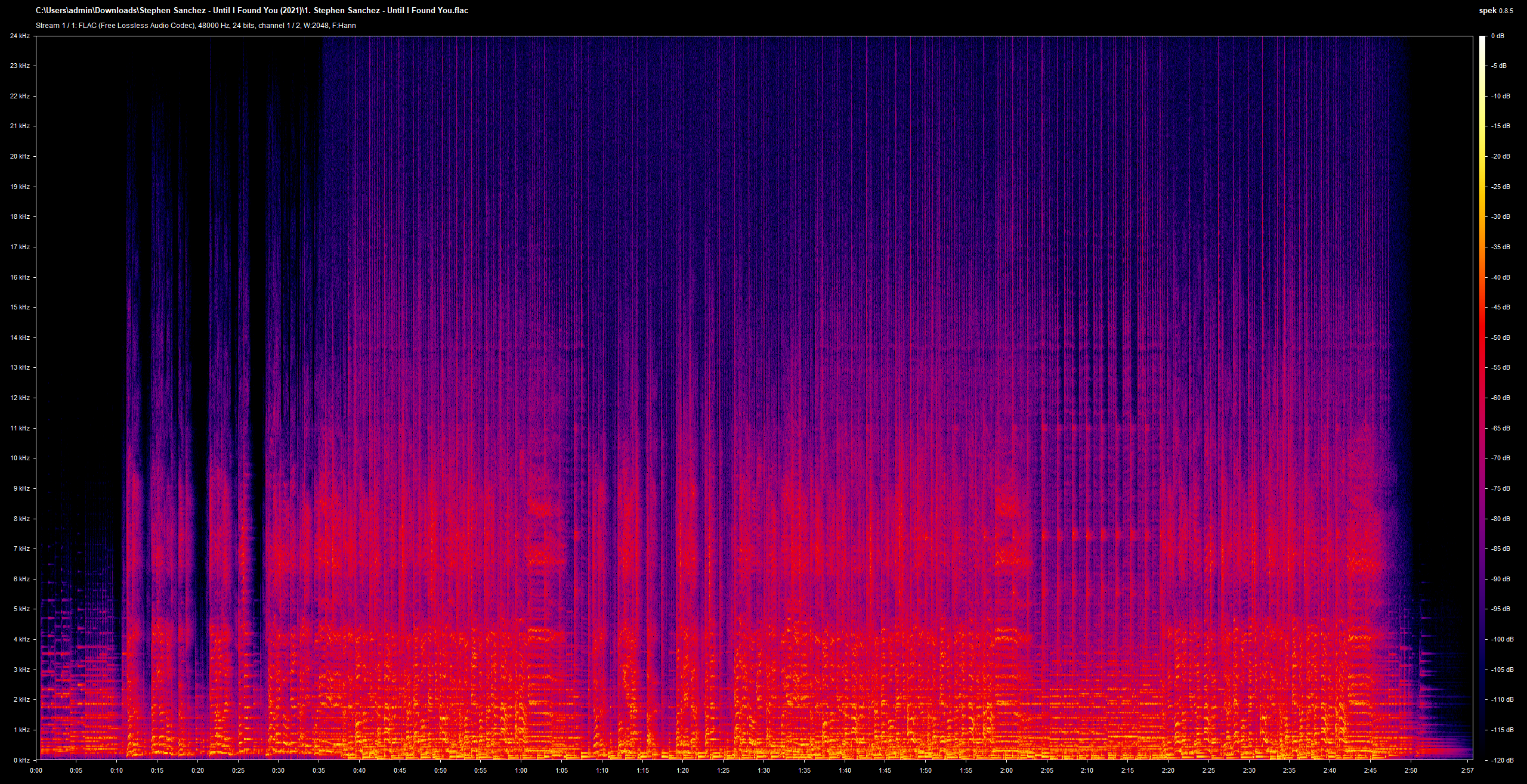
Task: Click the 16 kHz axis label
Action: pos(20,277)
